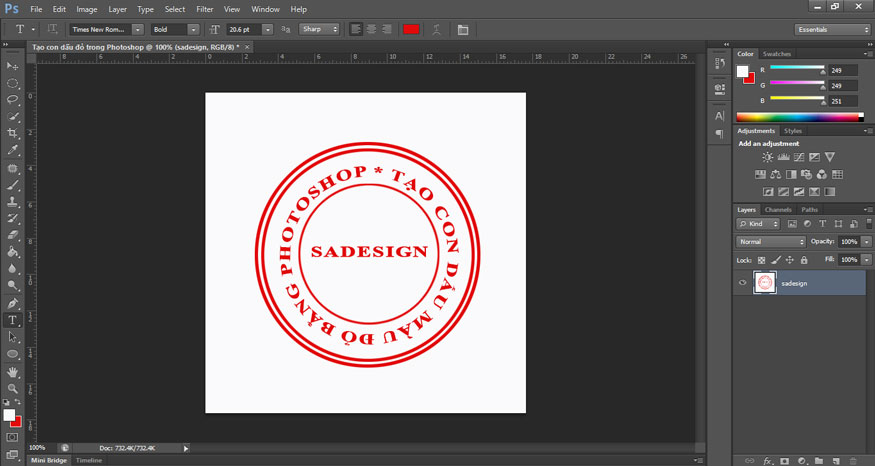The image size is (875, 466).
Task: Open the Sharp anti-aliasing dropdown
Action: (x=319, y=29)
